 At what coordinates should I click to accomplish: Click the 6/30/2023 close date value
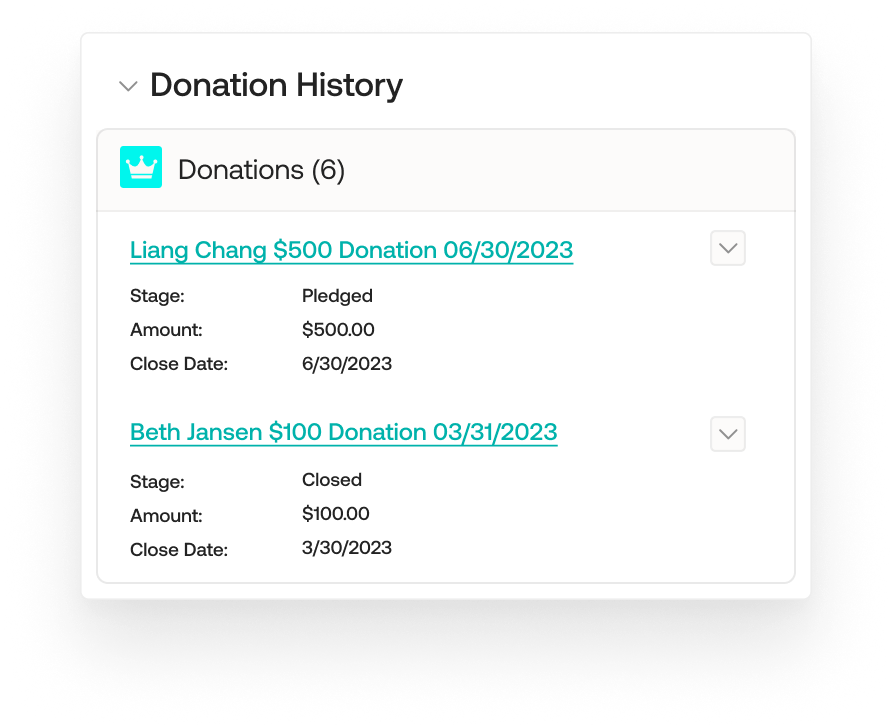point(346,364)
